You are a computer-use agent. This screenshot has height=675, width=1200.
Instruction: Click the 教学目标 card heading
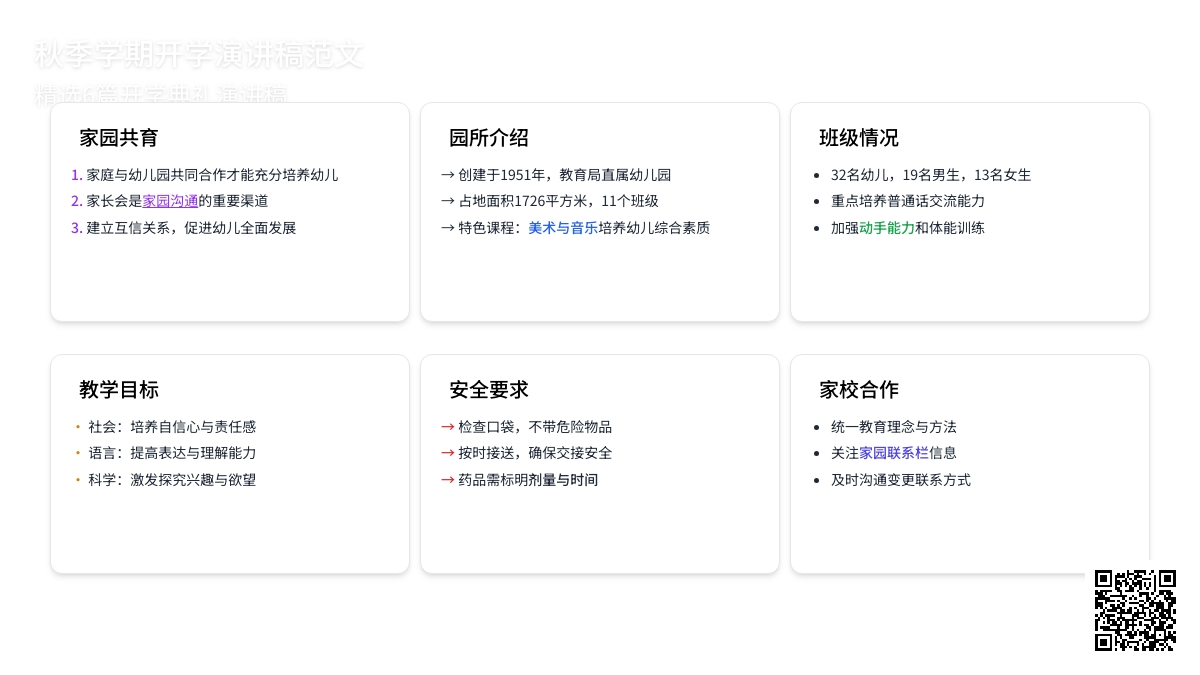click(119, 390)
